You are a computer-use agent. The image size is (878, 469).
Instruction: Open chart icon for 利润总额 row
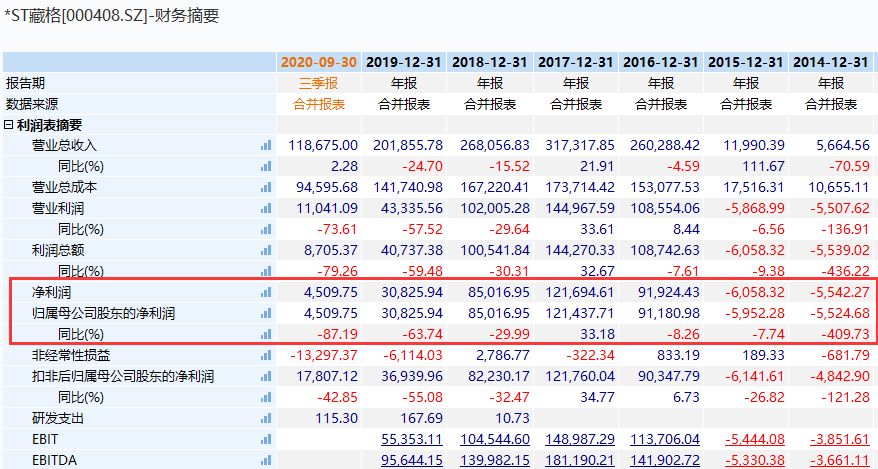[x=266, y=250]
